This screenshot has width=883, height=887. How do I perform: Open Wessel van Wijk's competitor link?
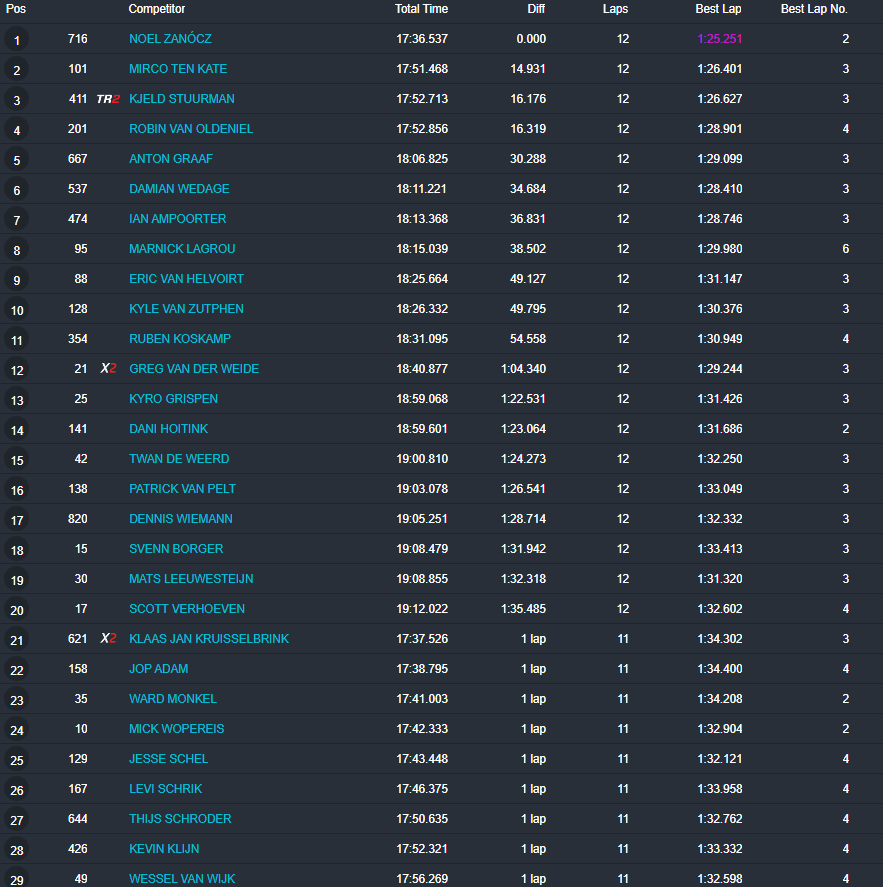pos(183,879)
